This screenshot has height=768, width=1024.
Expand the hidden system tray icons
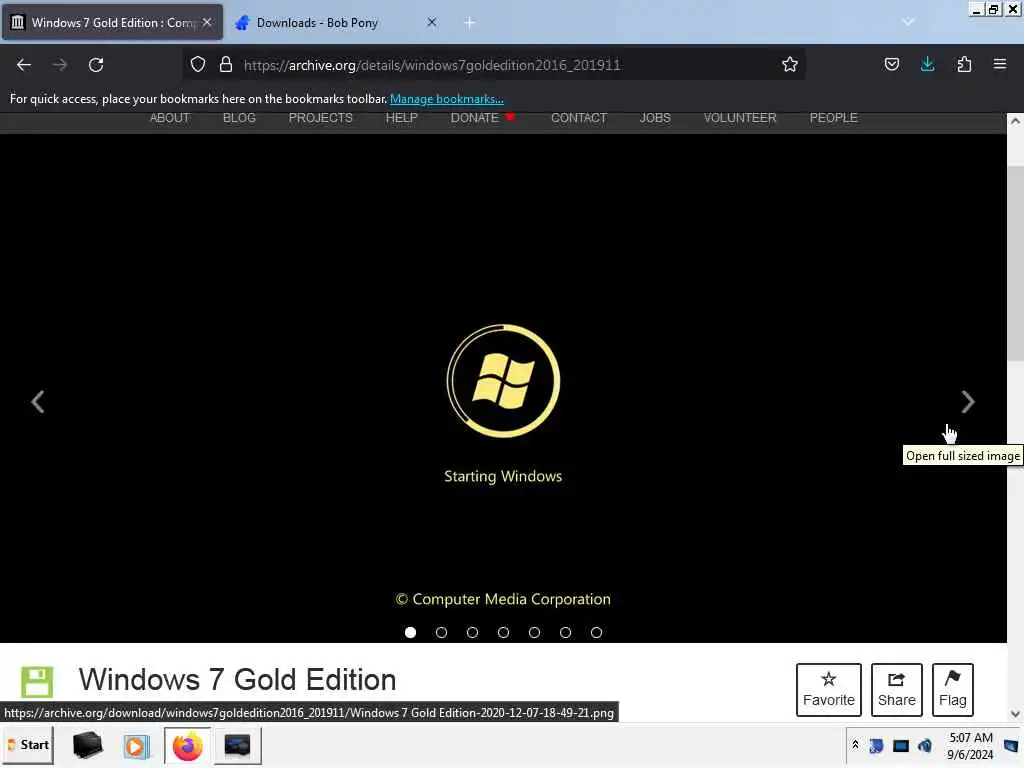[x=855, y=745]
